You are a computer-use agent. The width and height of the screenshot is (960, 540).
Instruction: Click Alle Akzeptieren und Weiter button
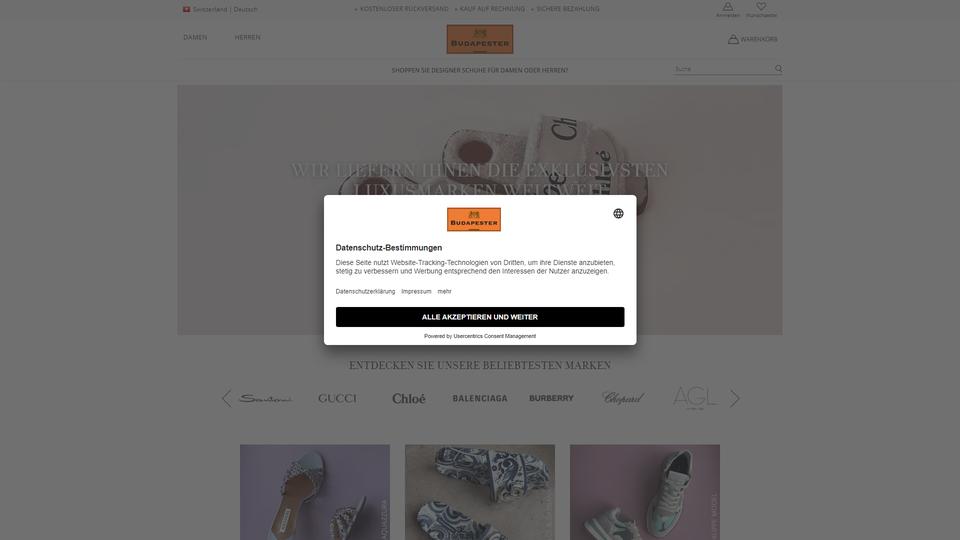point(480,317)
